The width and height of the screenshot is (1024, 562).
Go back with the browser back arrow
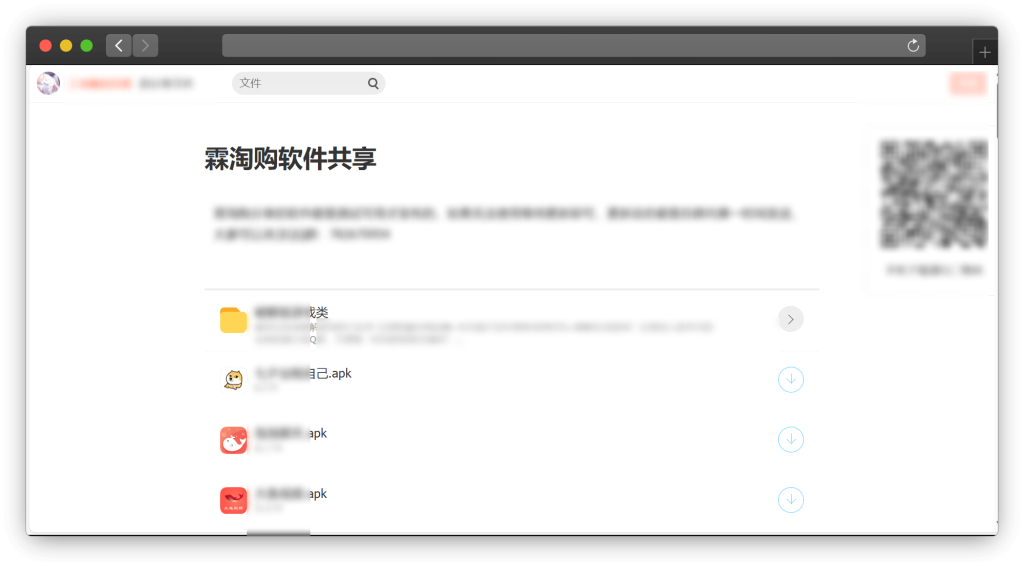click(118, 46)
